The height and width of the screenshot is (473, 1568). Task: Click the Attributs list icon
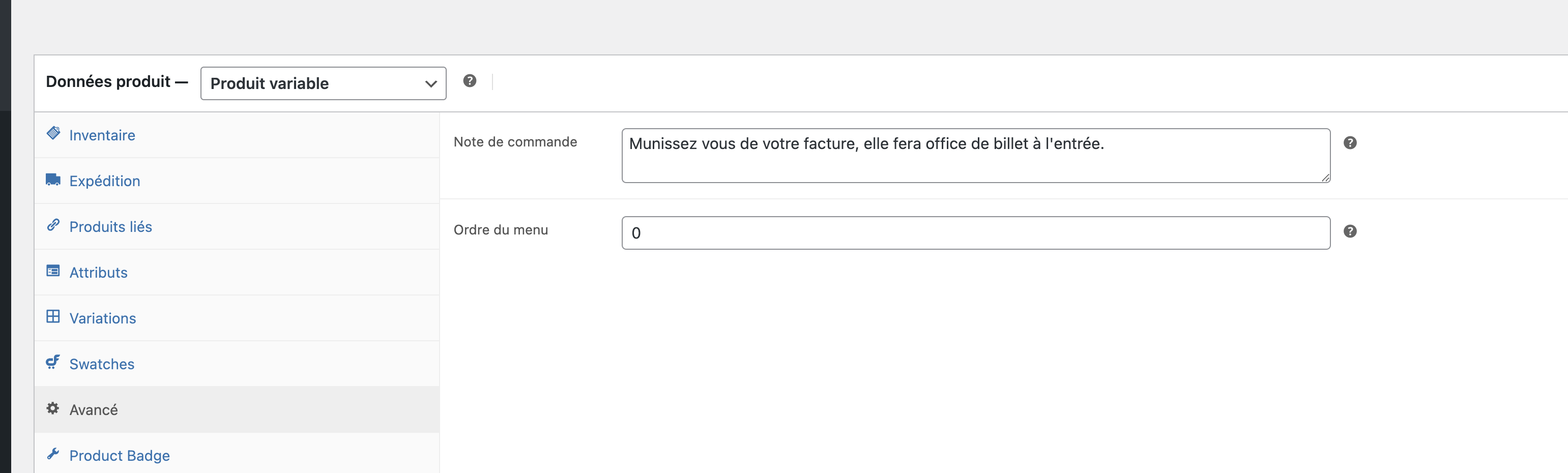click(53, 271)
